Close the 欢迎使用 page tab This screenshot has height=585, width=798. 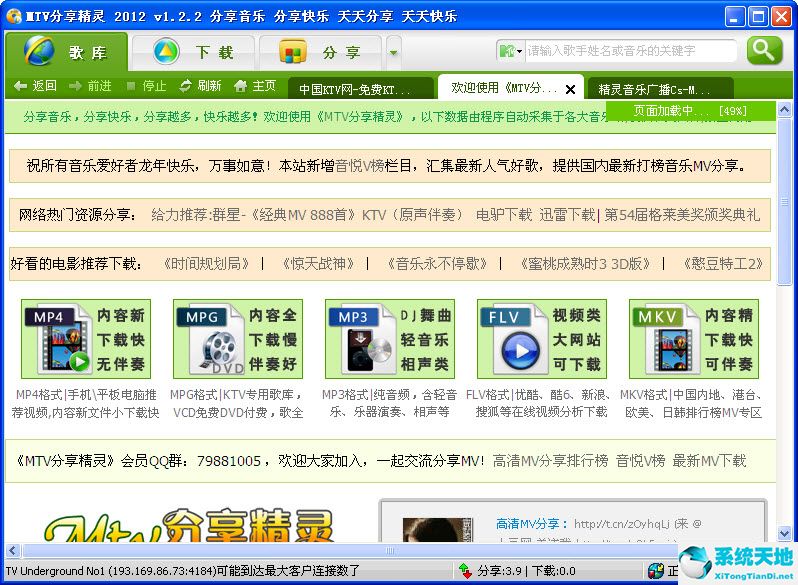click(571, 90)
